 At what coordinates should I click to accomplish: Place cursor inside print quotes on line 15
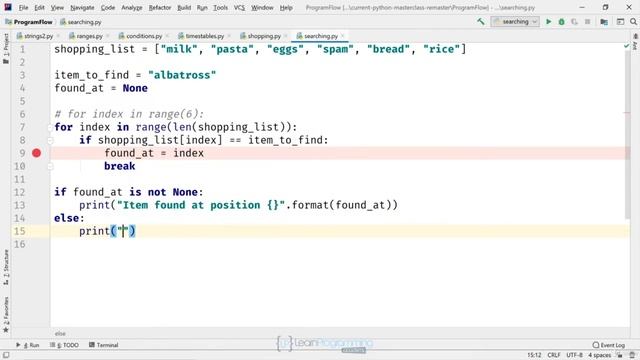(x=123, y=231)
